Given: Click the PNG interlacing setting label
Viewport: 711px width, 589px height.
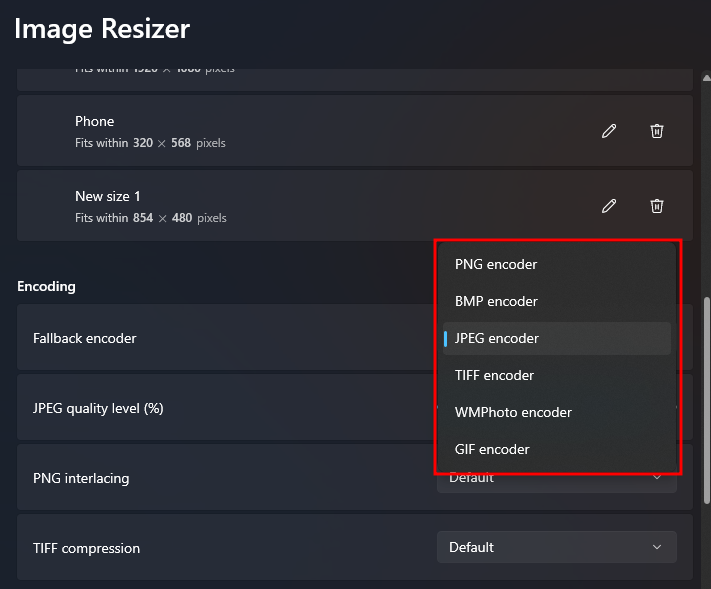Looking at the screenshot, I should click(81, 479).
